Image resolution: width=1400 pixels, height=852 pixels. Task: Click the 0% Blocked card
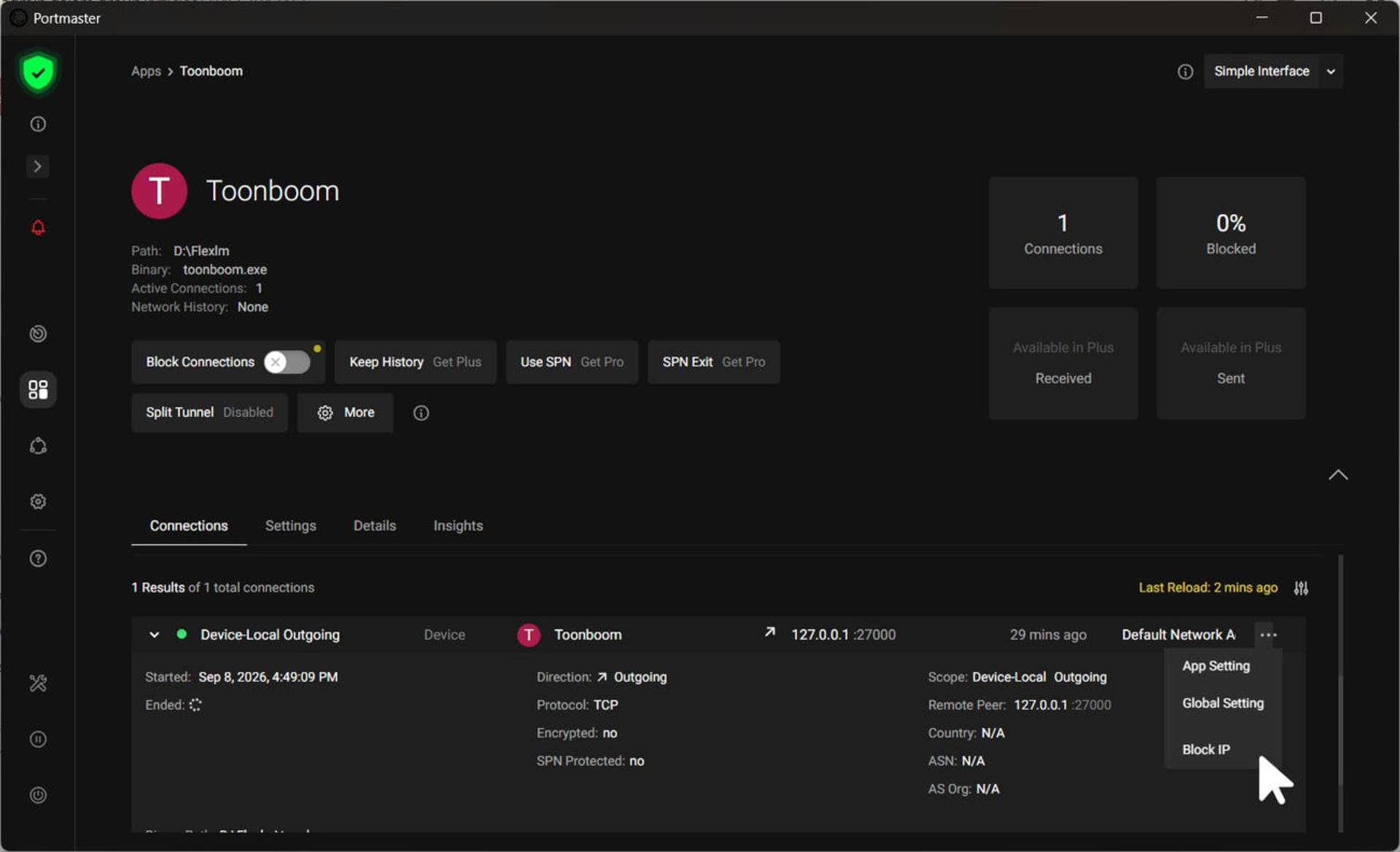point(1230,233)
